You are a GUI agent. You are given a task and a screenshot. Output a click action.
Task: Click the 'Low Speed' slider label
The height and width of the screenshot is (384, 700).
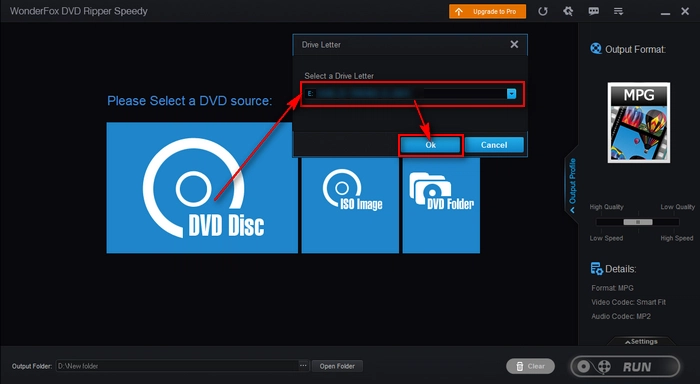(606, 238)
